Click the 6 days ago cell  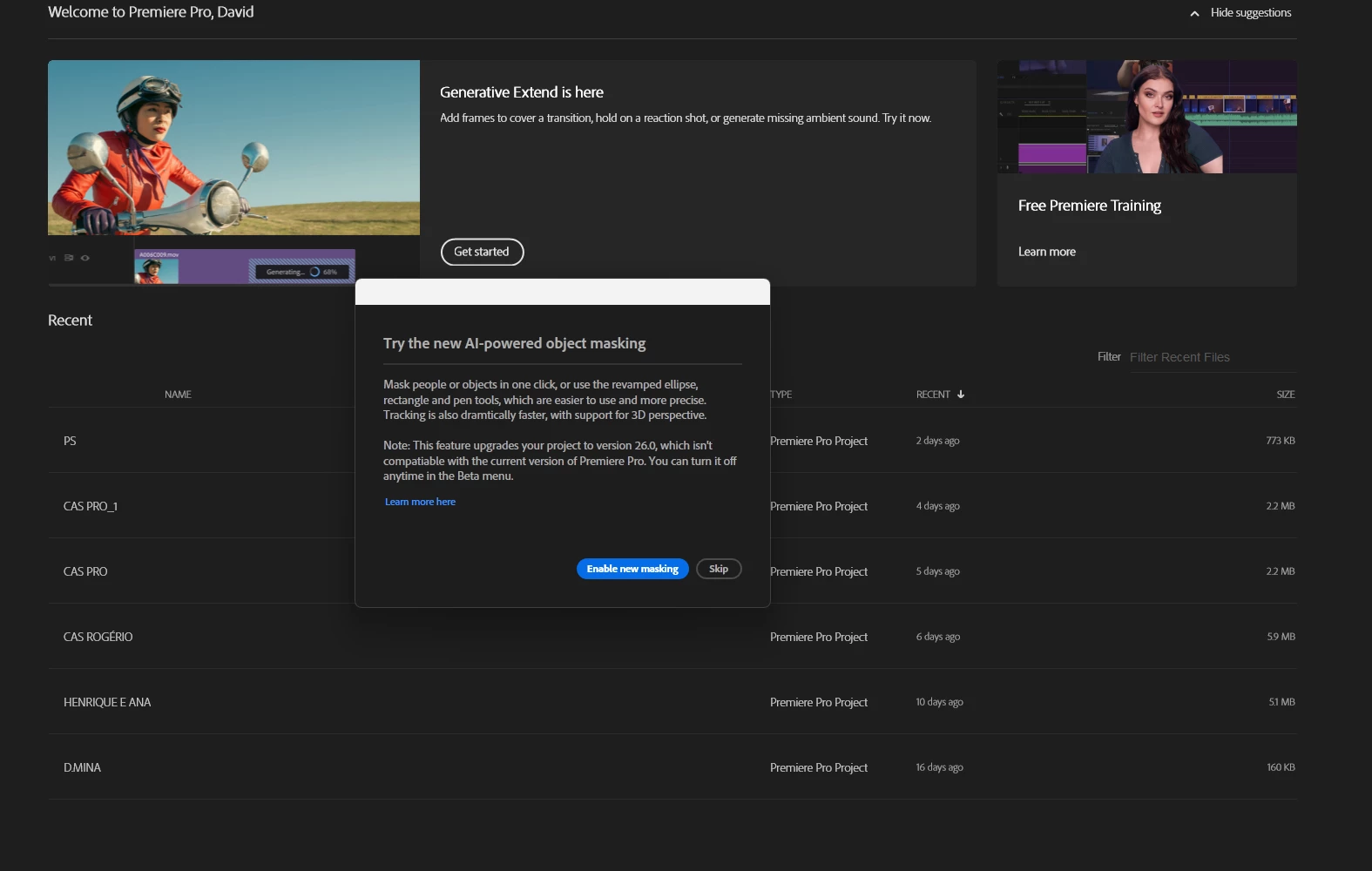tap(937, 637)
